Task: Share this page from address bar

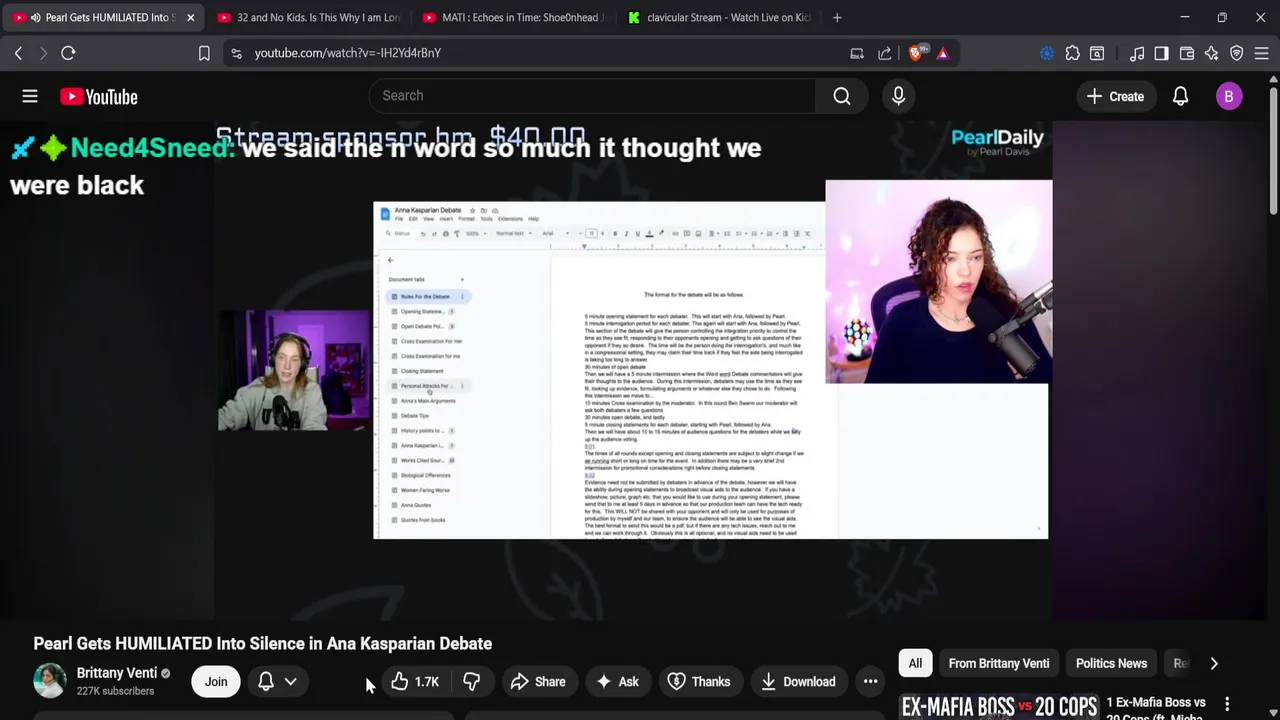Action: pyautogui.click(x=884, y=53)
